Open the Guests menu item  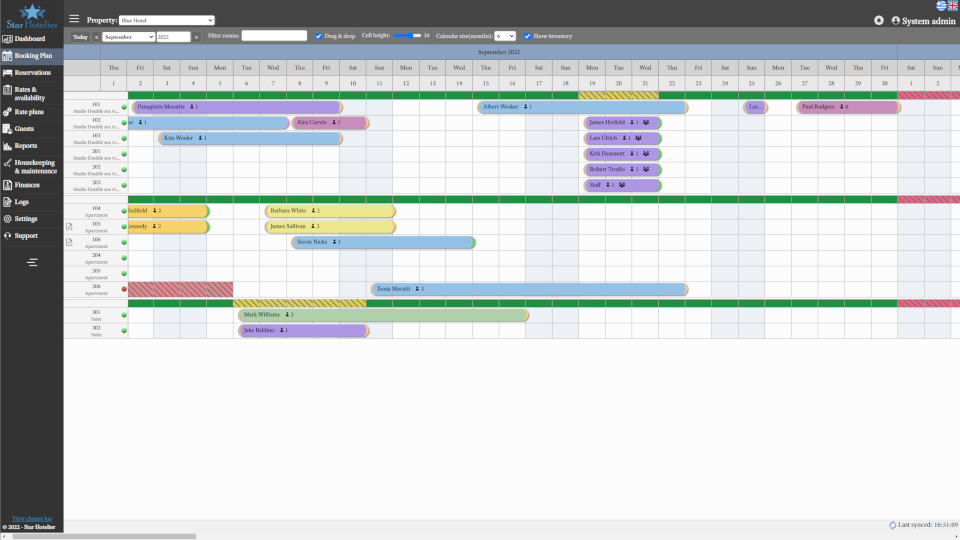(32, 129)
